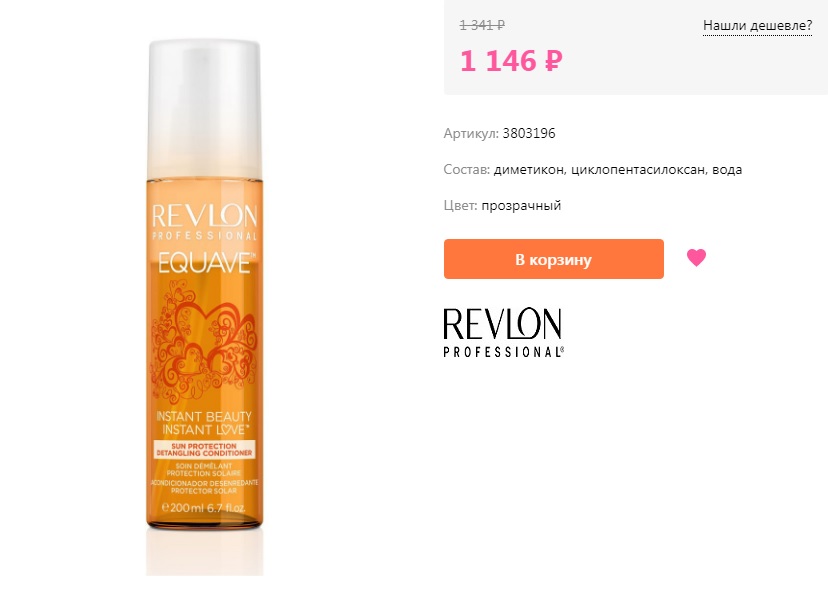This screenshot has height=590, width=828.
Task: Click the pink current price 1 146 ₽
Action: coord(511,61)
